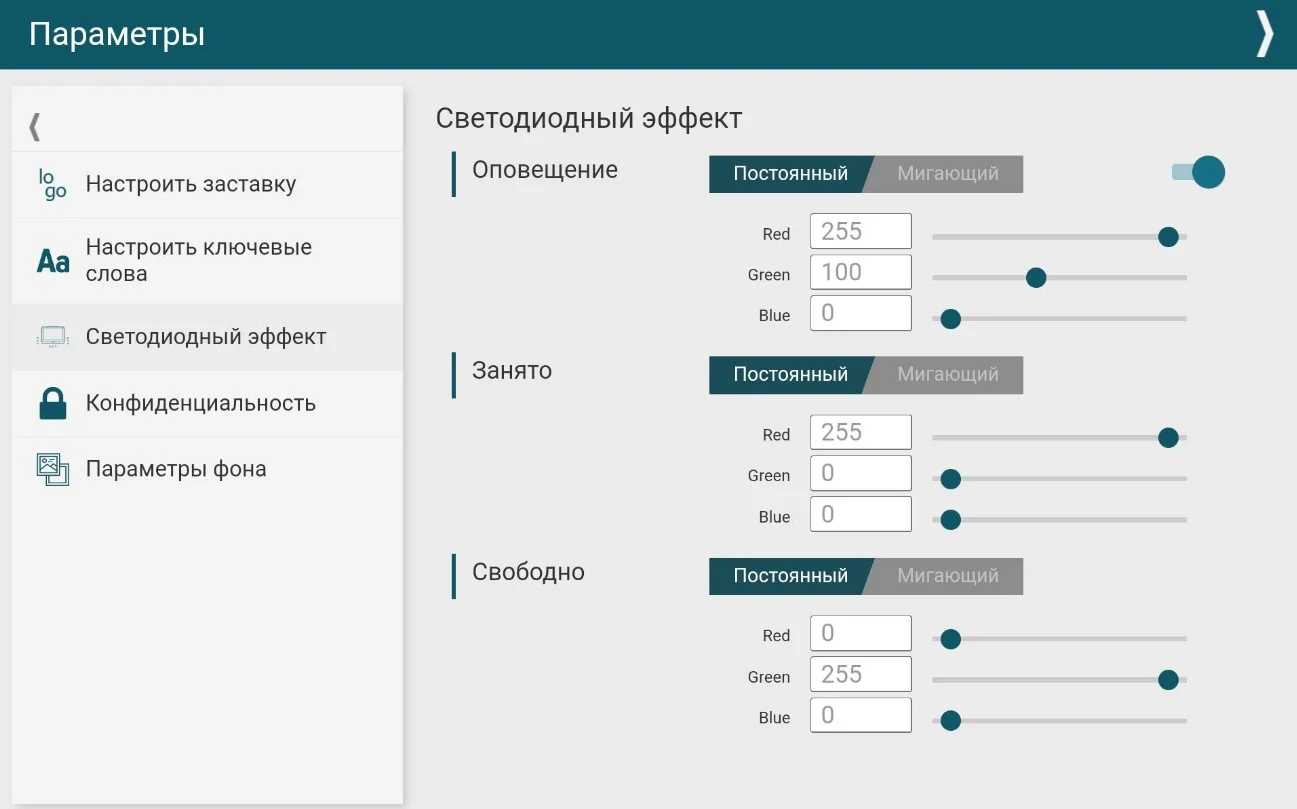Click the padlock Конфиденциальность icon
The image size is (1297, 809).
point(52,403)
